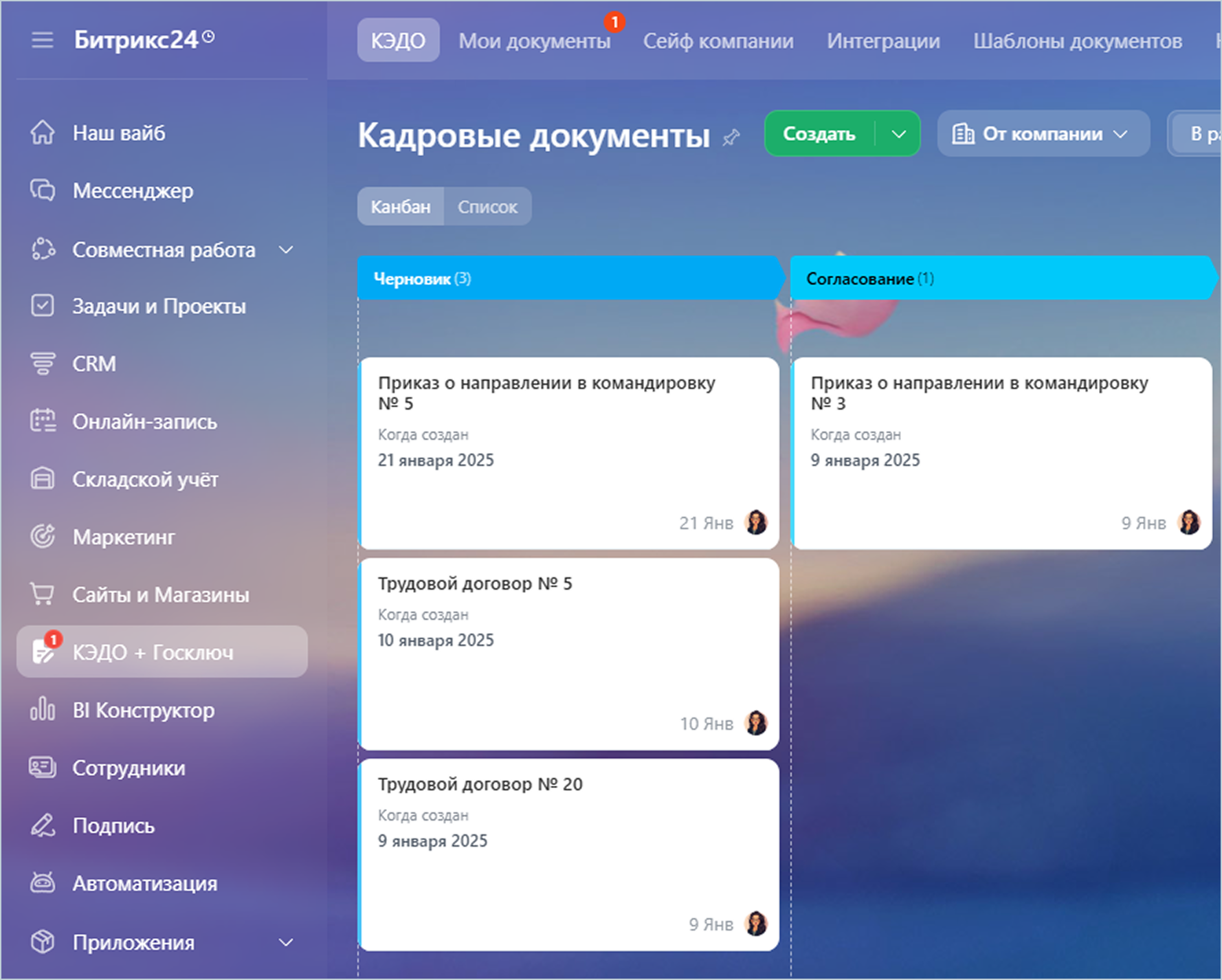
Task: Select the КЭДО top tab
Action: pyautogui.click(x=398, y=41)
